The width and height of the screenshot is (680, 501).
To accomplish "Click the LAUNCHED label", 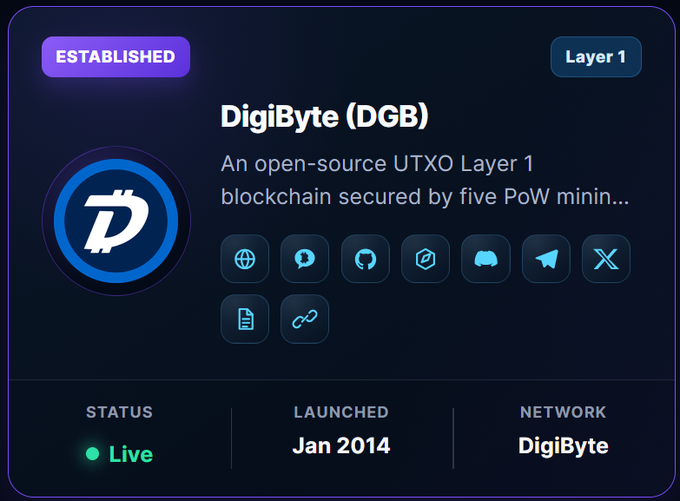I will pyautogui.click(x=341, y=412).
